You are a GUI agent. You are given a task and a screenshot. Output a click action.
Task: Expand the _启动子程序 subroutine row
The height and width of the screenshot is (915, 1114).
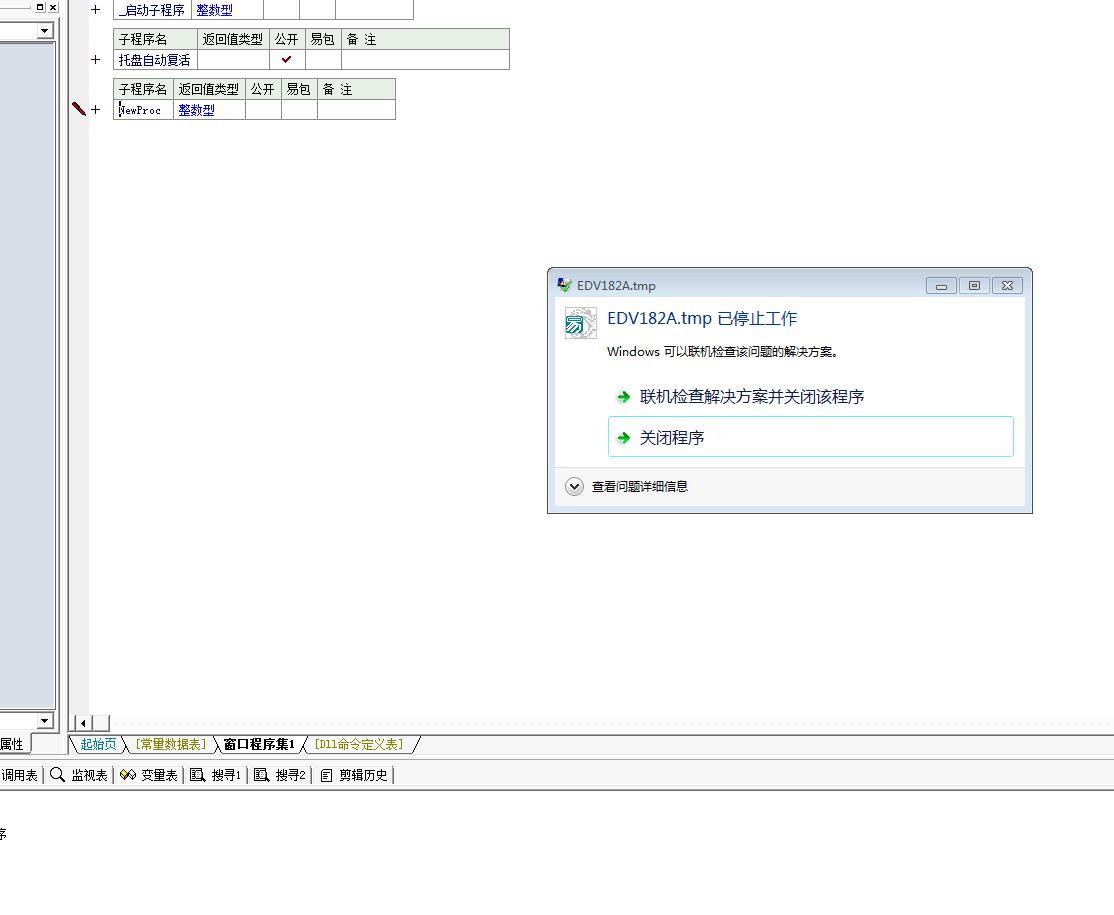click(x=96, y=10)
